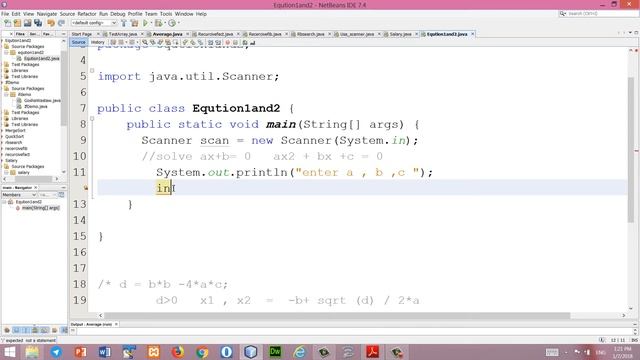This screenshot has height=360, width=640.
Task: Click the editor find selection magnifier icon
Action: 145,42
